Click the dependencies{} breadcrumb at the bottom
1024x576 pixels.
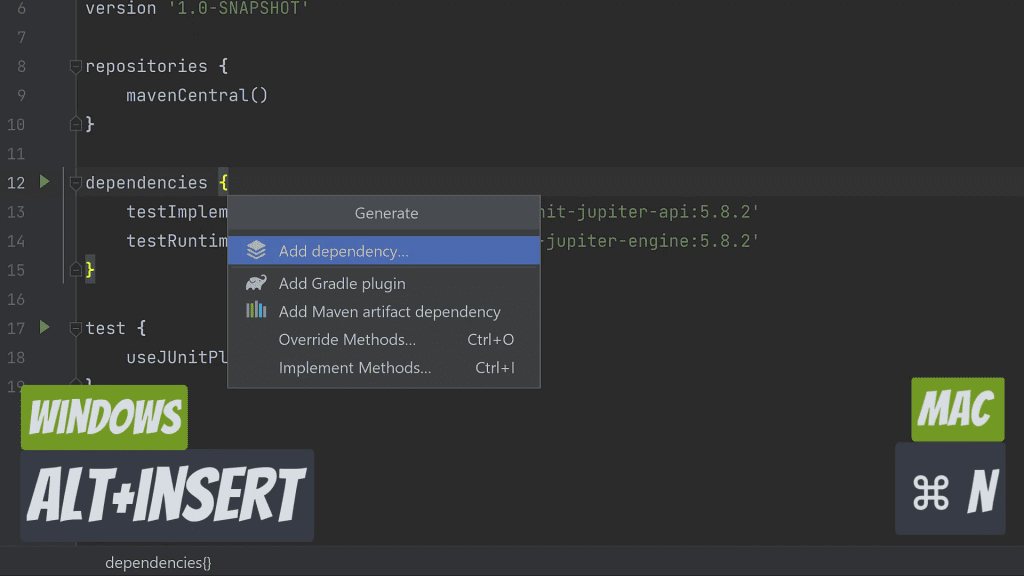(157, 562)
